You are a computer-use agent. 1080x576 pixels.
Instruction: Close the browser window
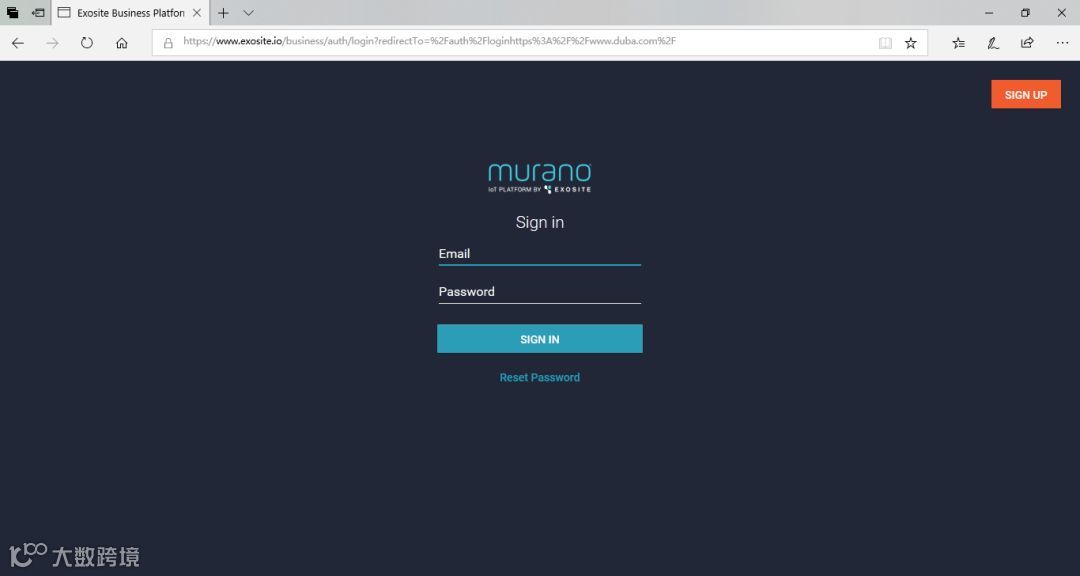pyautogui.click(x=1061, y=12)
